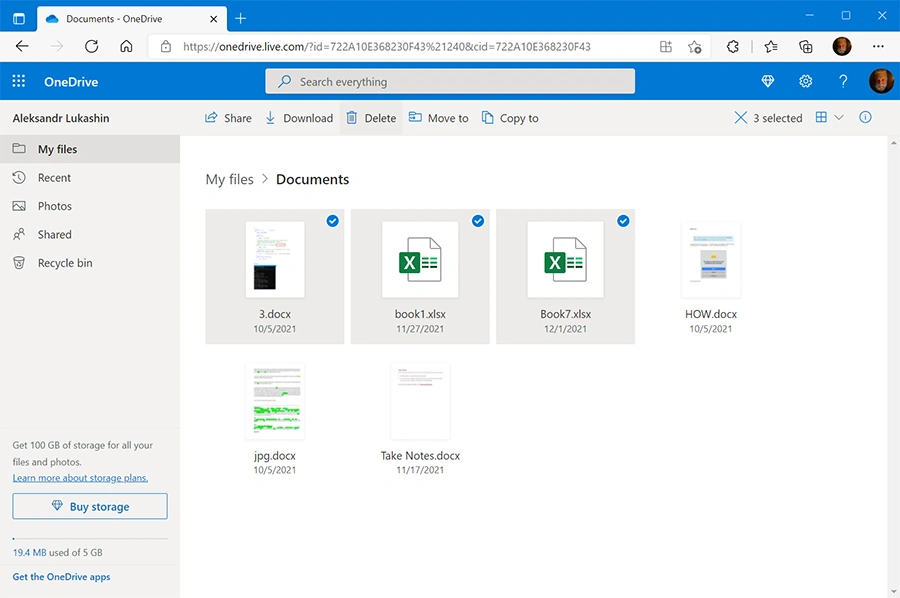Viewport: 900px width, 598px height.
Task: Open browser Settings and more menu
Action: [x=878, y=46]
